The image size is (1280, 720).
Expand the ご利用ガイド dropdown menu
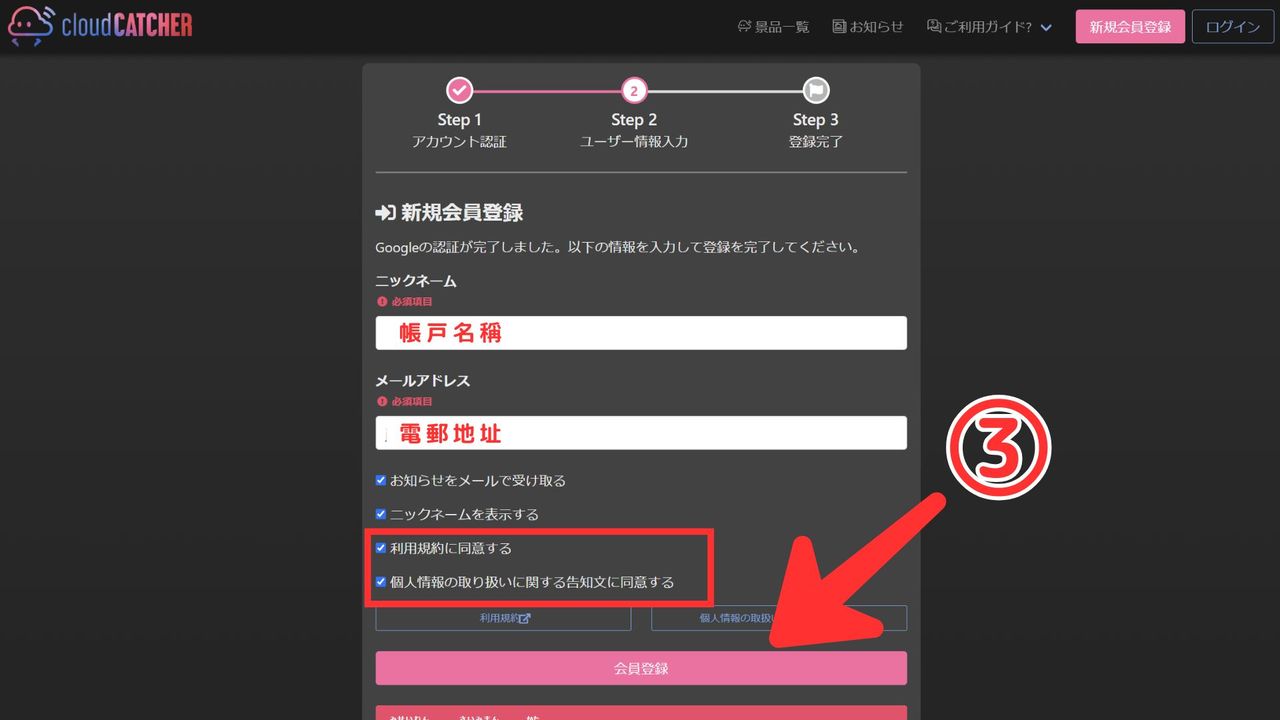click(990, 27)
